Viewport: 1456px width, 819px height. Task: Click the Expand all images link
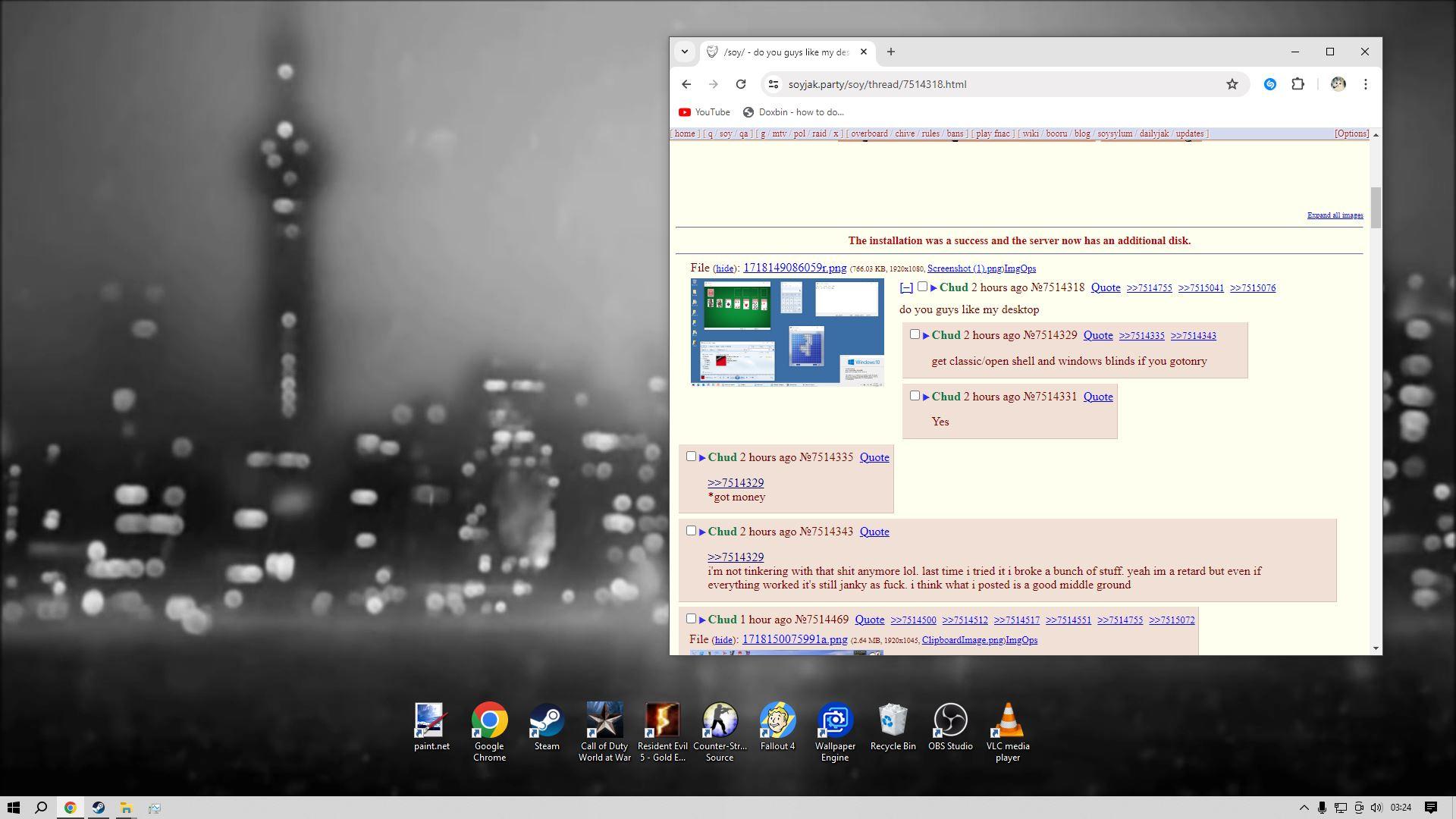1335,215
